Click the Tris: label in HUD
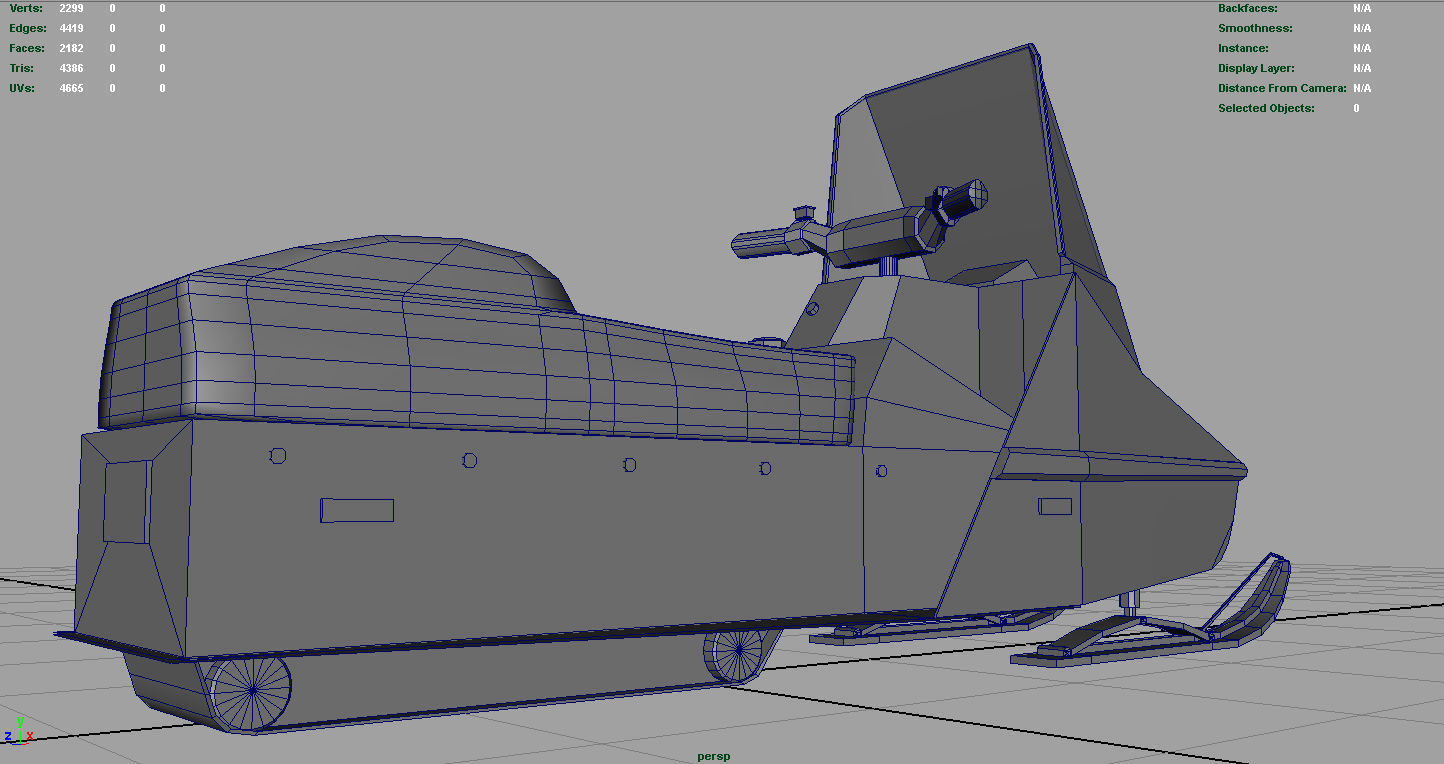Screen dimensions: 1444x764 (x=21, y=68)
